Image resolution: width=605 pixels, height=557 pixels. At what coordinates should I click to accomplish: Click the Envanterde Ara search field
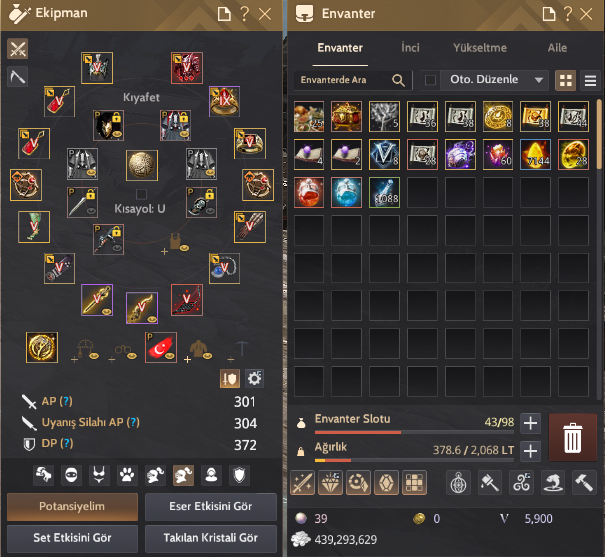pos(343,80)
